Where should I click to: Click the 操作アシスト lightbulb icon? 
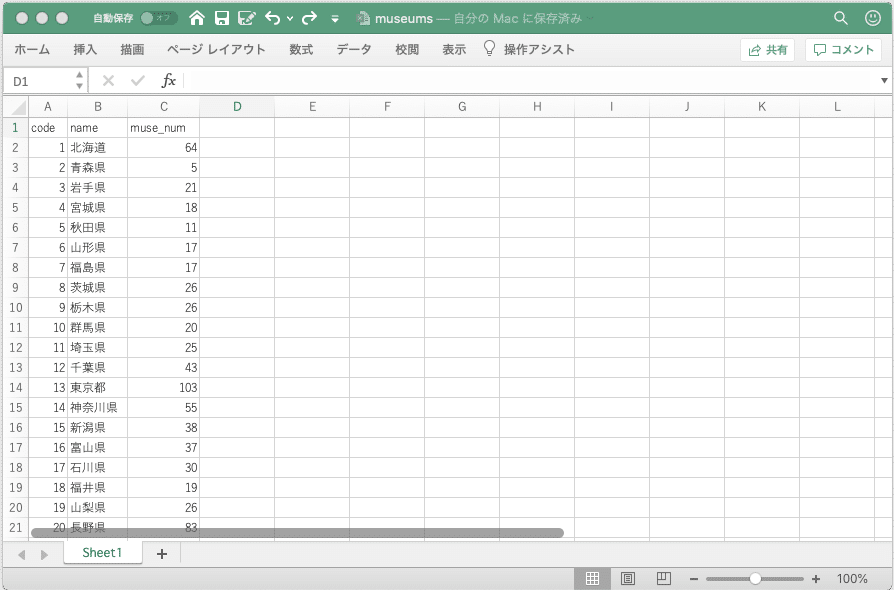[x=489, y=48]
